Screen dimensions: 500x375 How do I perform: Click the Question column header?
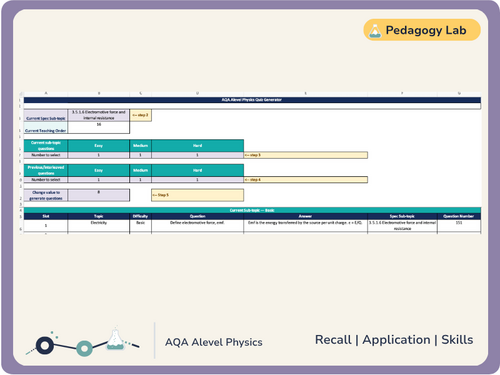coord(197,216)
